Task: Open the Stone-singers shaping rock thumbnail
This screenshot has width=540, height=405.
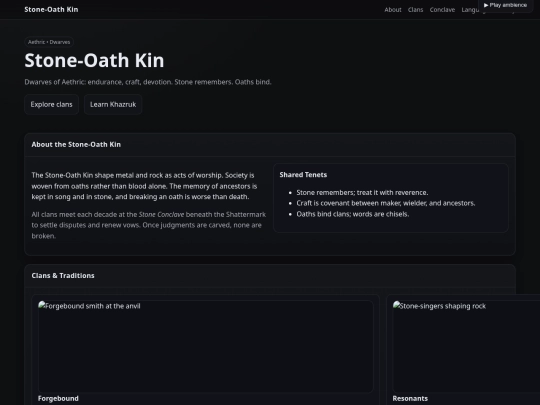Action: pyautogui.click(x=466, y=346)
